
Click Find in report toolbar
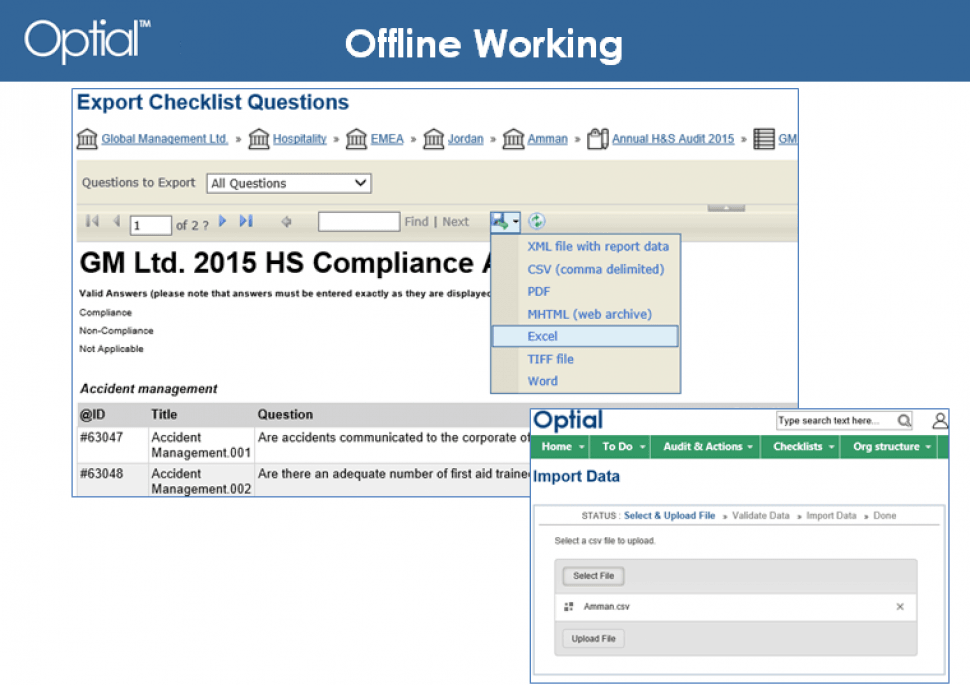pos(416,222)
